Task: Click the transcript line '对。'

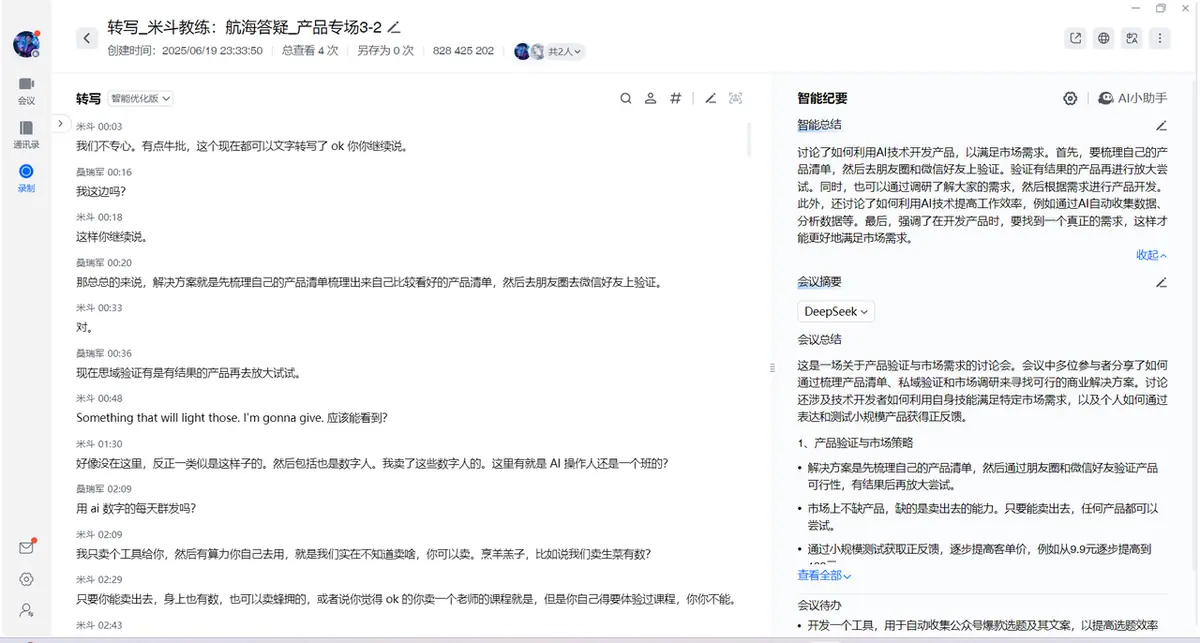Action: coord(85,327)
